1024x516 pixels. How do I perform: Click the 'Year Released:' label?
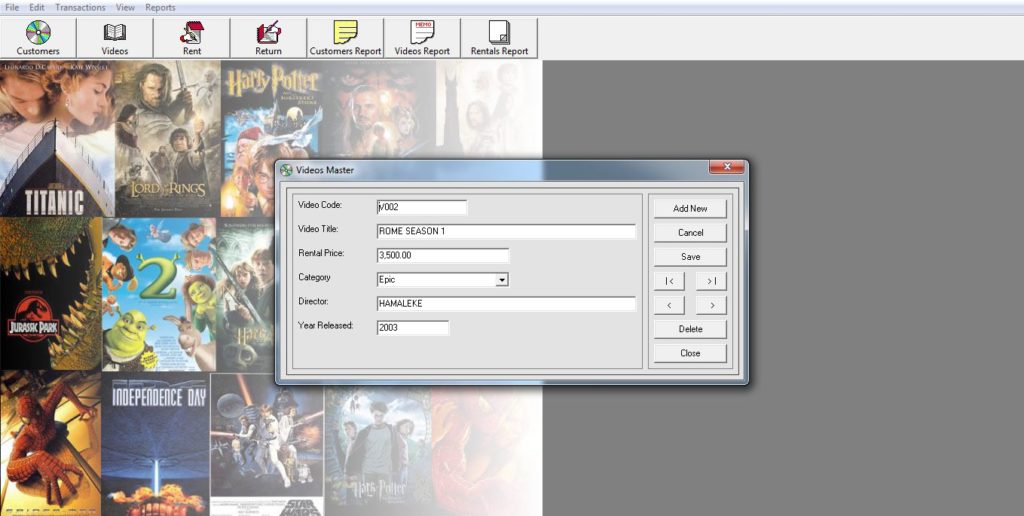(x=325, y=325)
